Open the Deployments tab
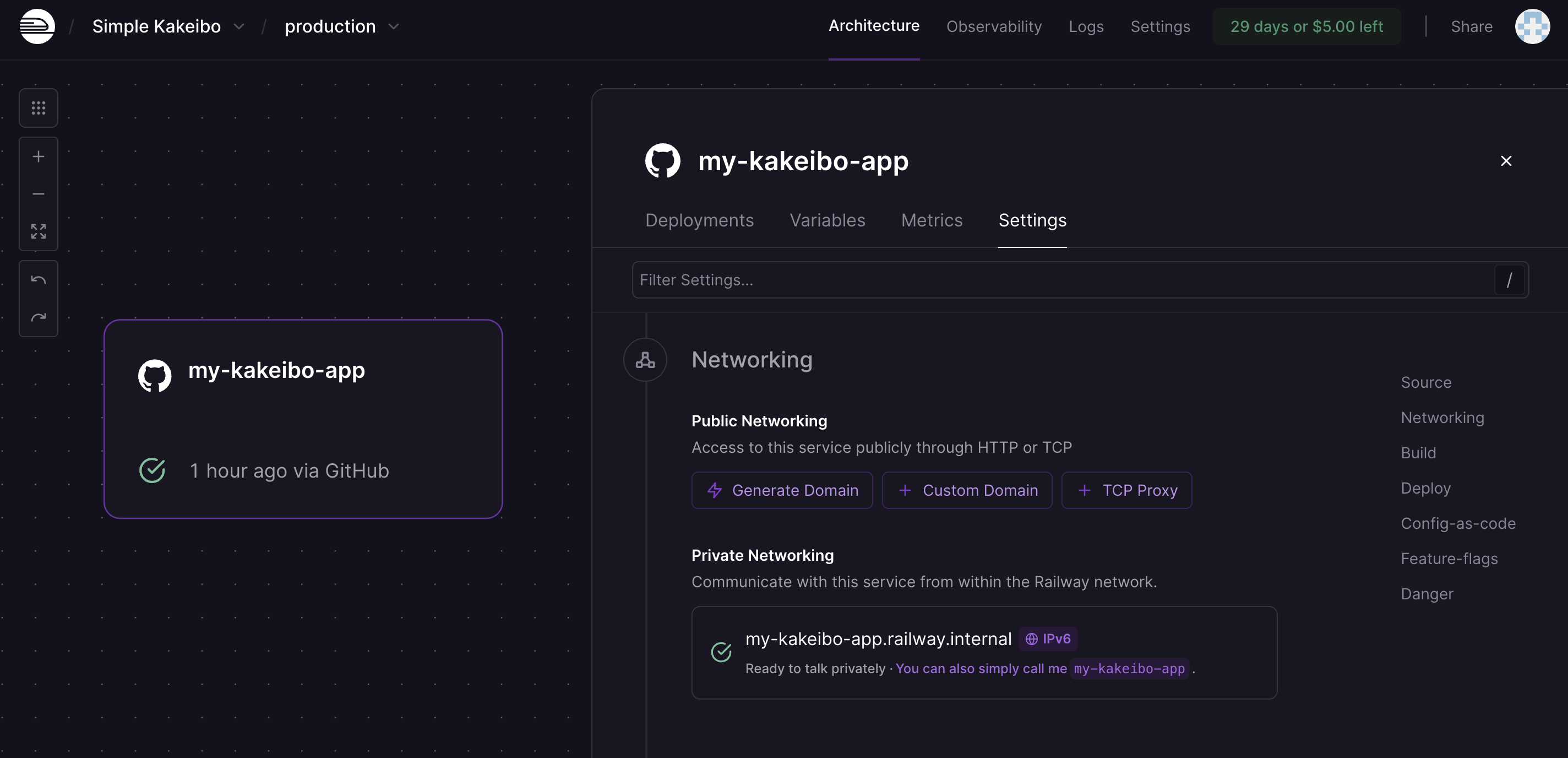 pos(699,220)
